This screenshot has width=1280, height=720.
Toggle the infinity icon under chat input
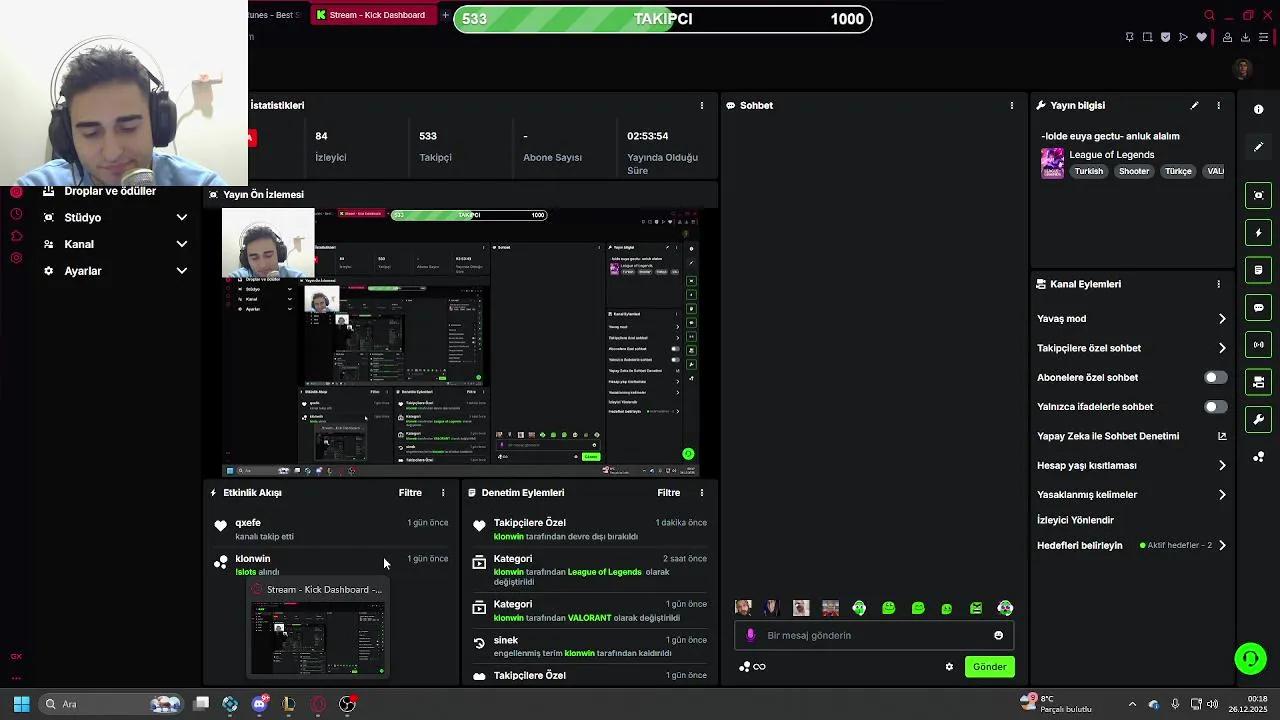coord(760,666)
